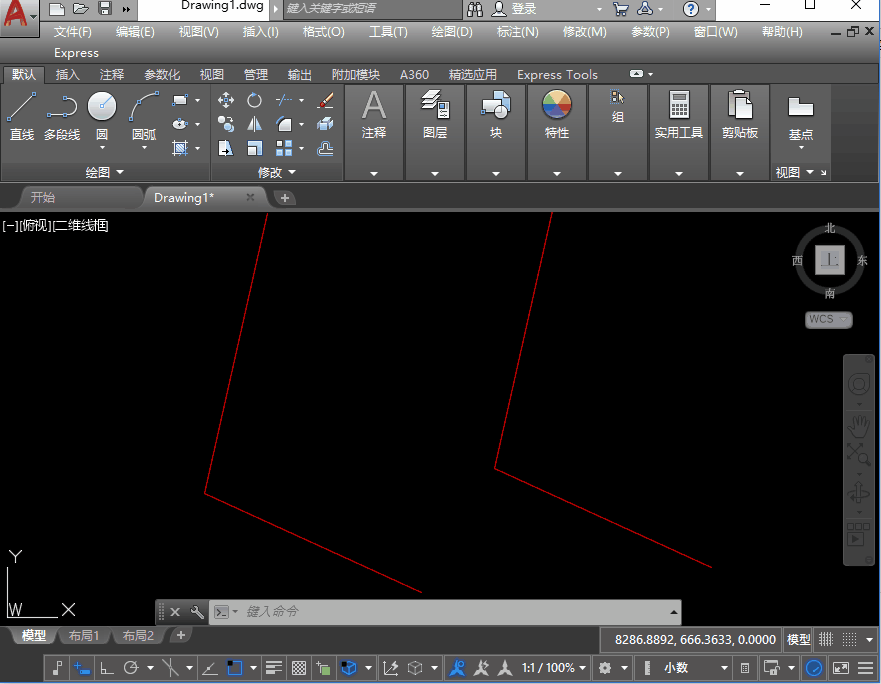Click the 特性 color wheel icon
Viewport: 881px width, 684px height.
(x=557, y=105)
